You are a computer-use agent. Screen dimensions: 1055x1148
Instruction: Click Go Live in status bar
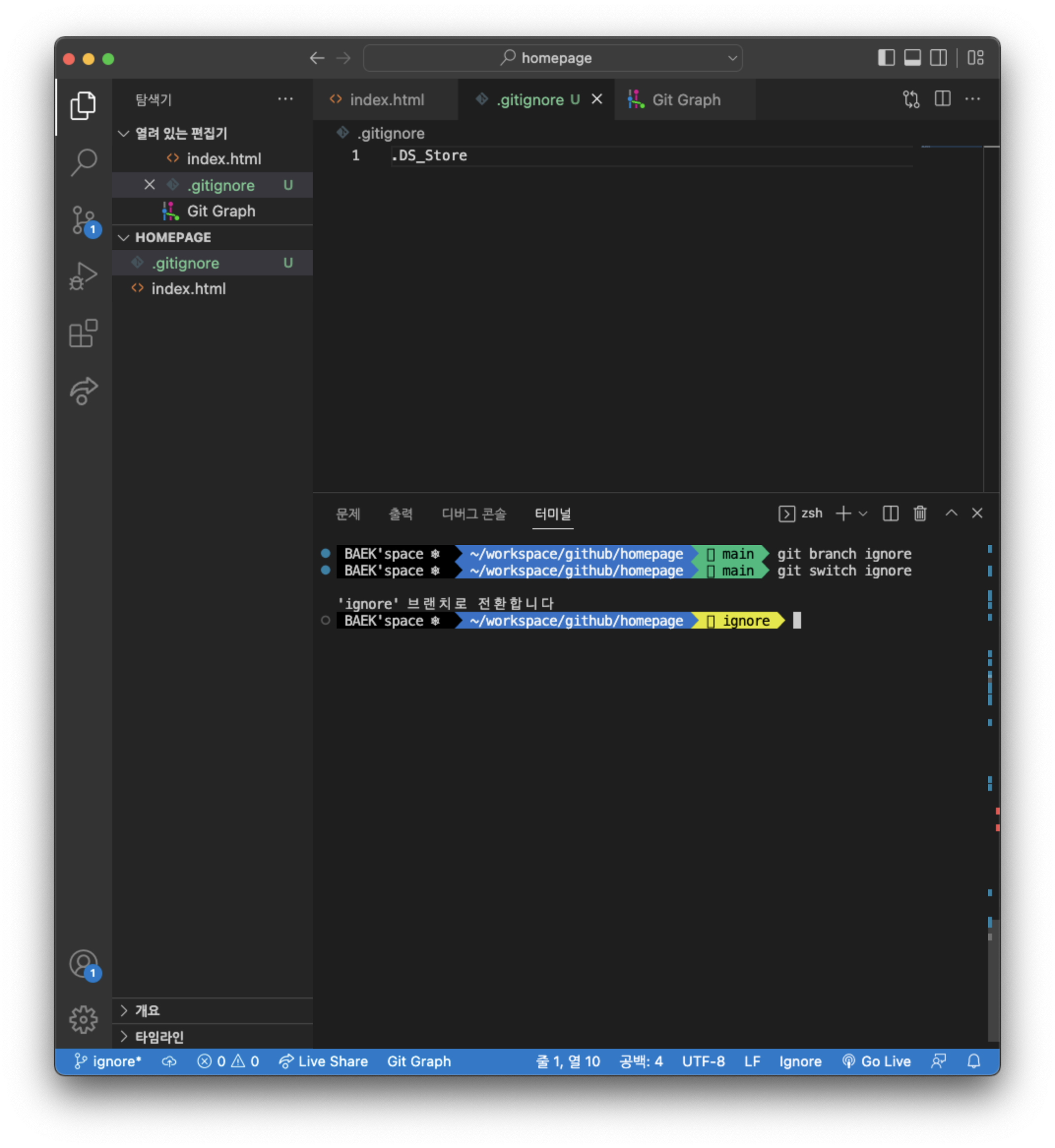point(877,1061)
